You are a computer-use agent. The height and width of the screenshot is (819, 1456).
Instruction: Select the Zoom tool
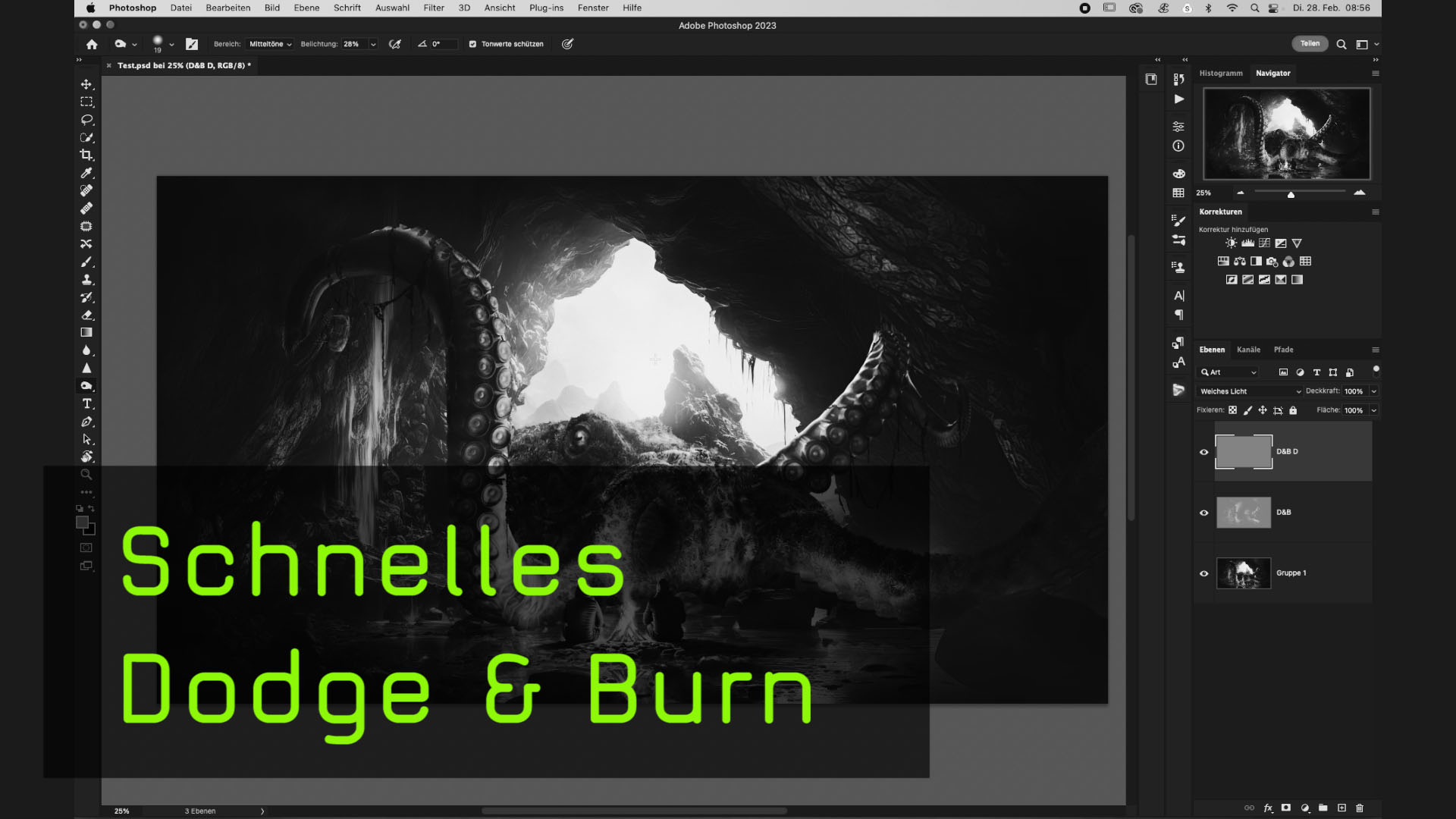coord(86,474)
